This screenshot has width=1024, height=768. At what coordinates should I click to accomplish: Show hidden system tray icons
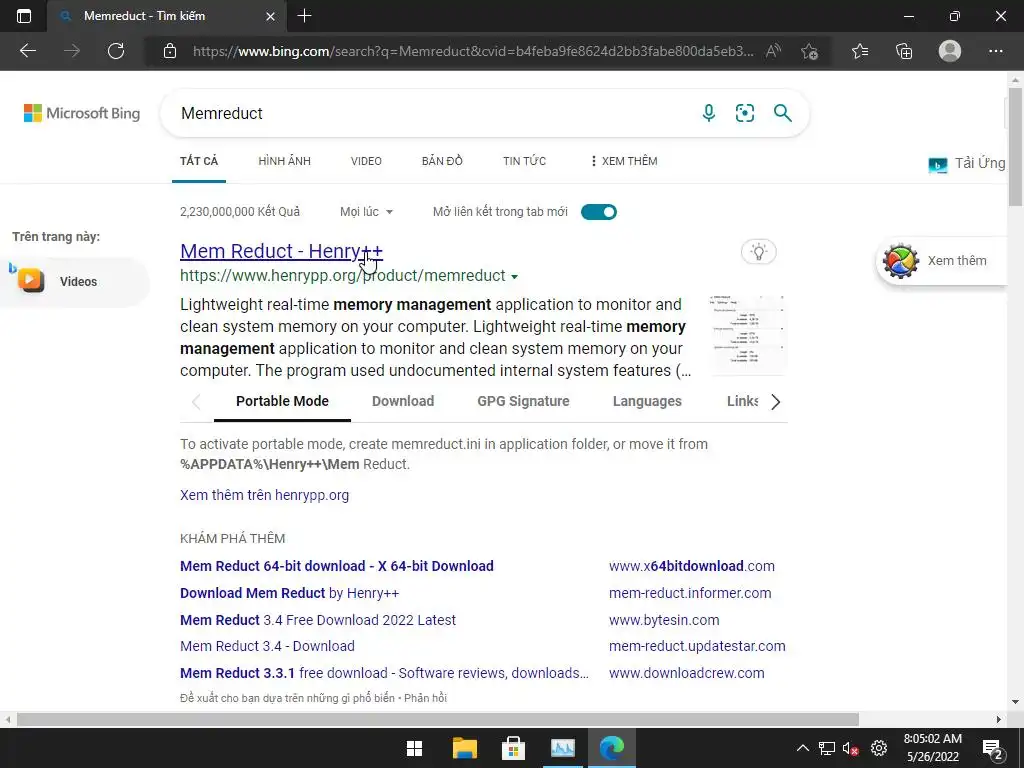pyautogui.click(x=803, y=748)
